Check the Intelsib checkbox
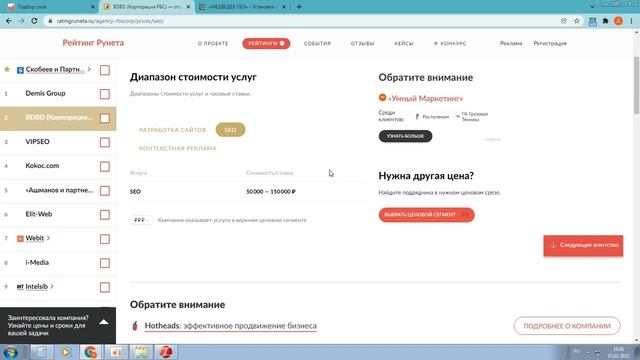 coord(105,287)
